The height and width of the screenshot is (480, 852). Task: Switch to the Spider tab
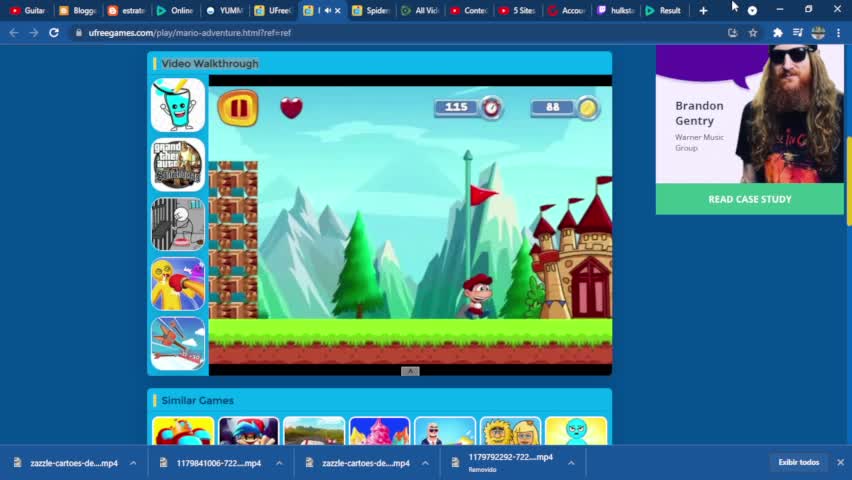pyautogui.click(x=371, y=10)
